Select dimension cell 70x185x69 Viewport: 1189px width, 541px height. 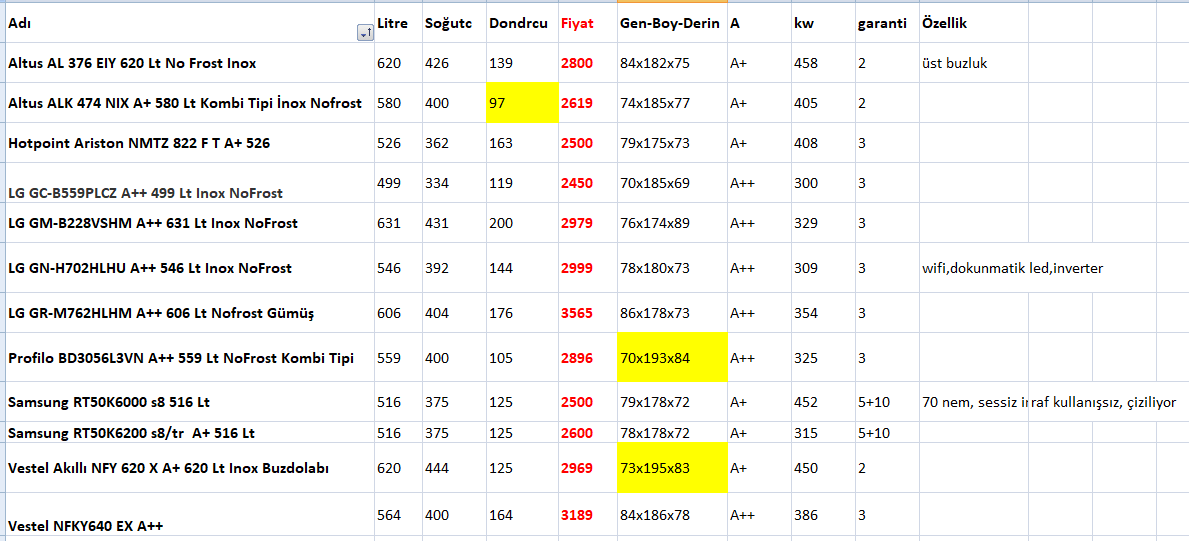pos(672,183)
